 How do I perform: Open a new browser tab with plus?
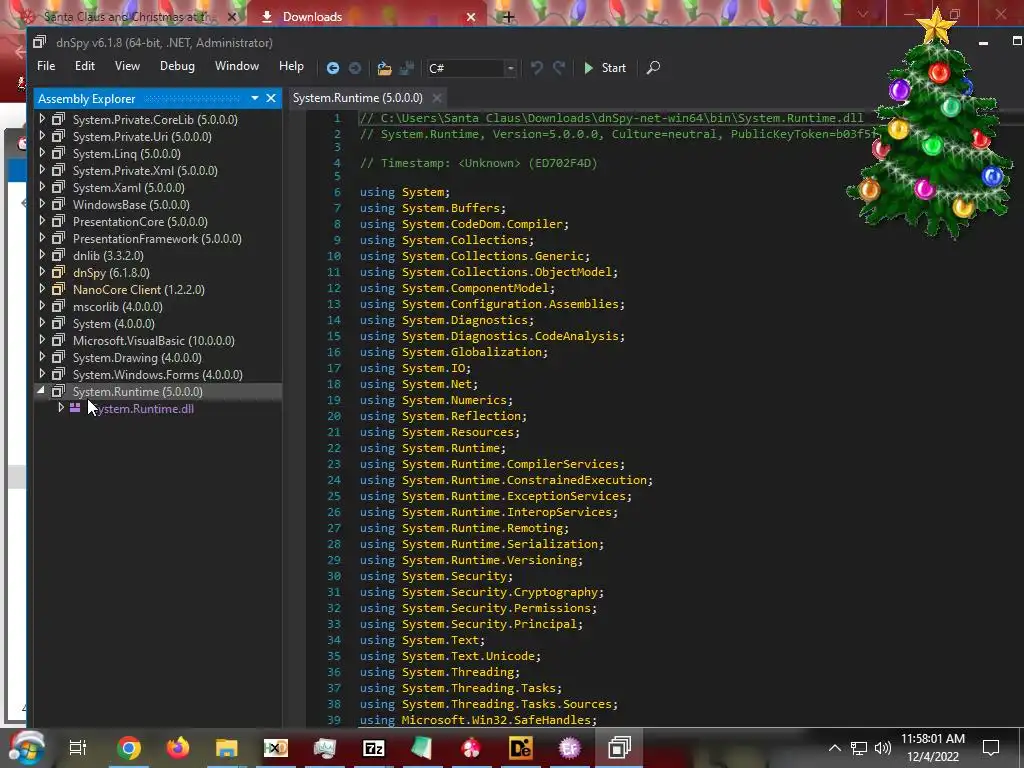point(508,17)
